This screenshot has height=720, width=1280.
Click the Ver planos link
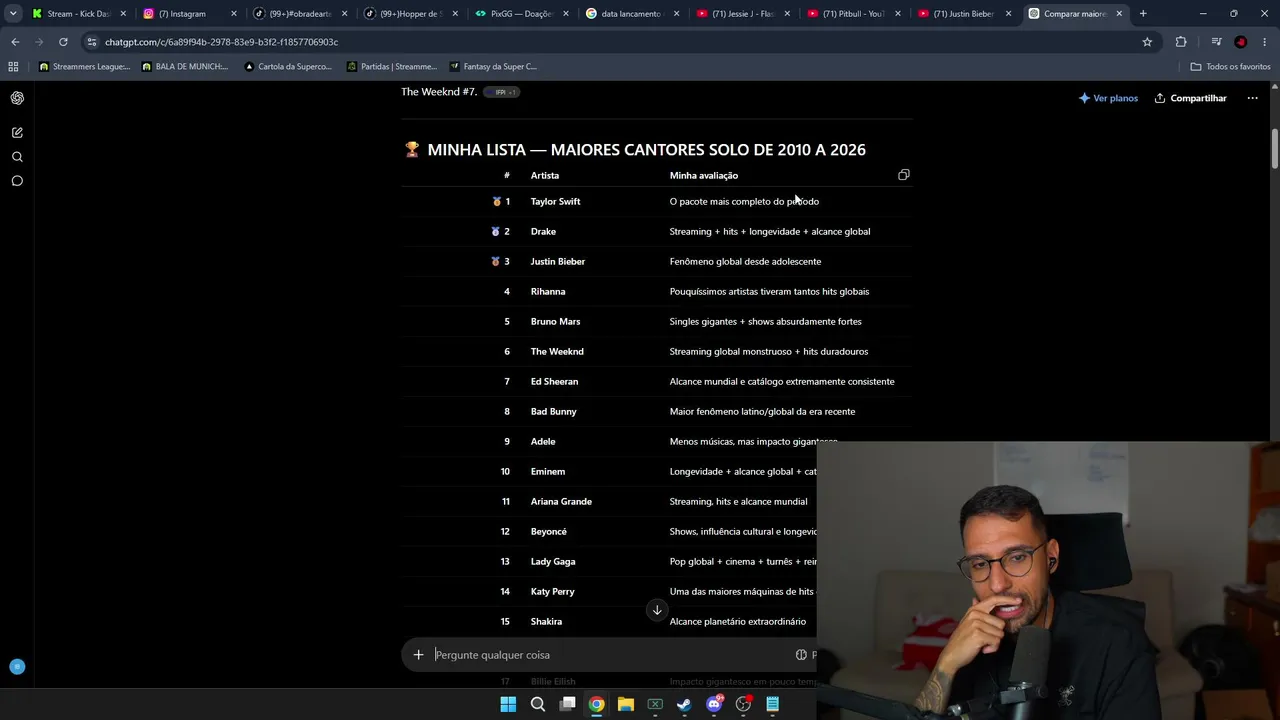point(1108,98)
